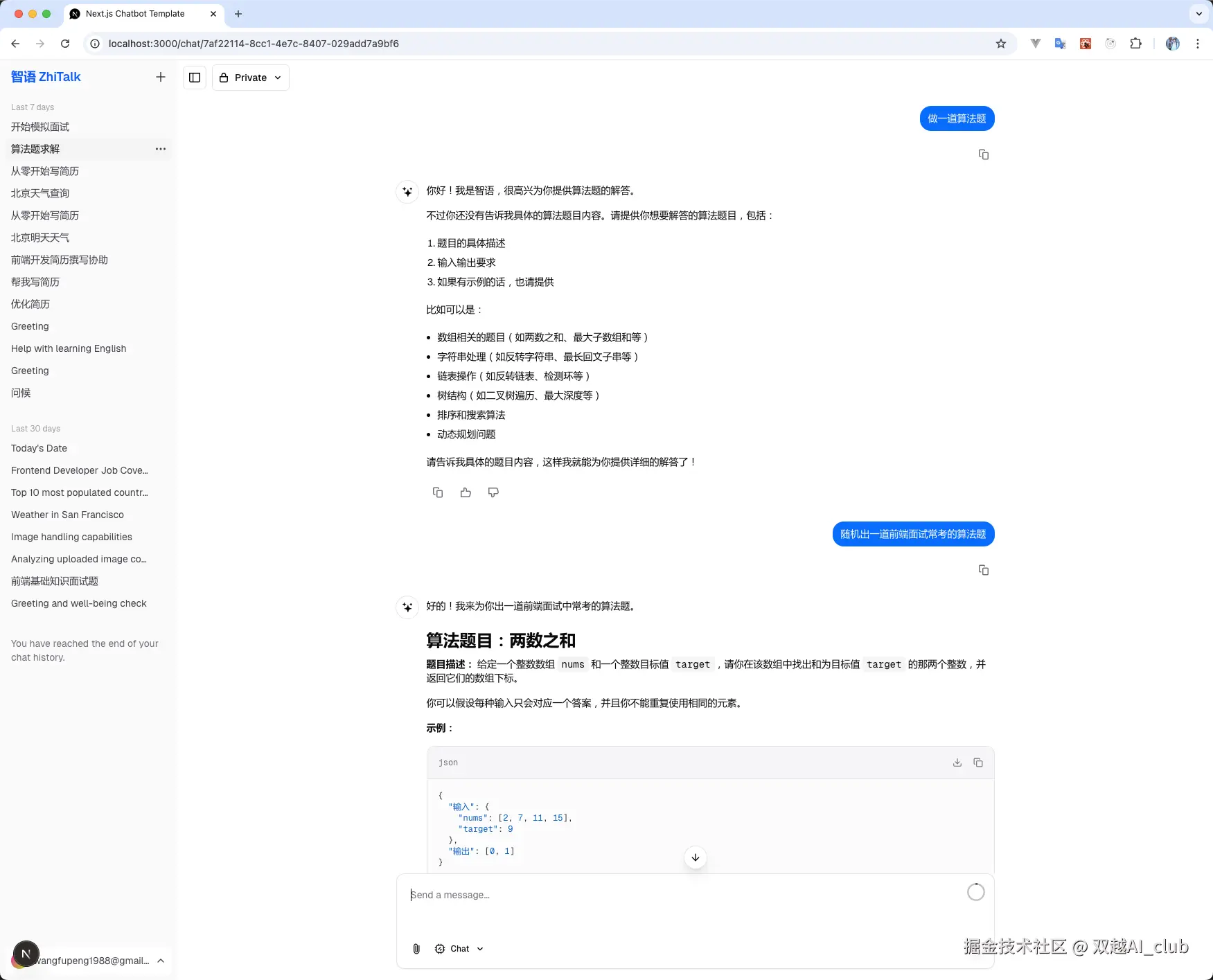Thumbs up the assistant's response
1213x980 pixels.
[465, 492]
